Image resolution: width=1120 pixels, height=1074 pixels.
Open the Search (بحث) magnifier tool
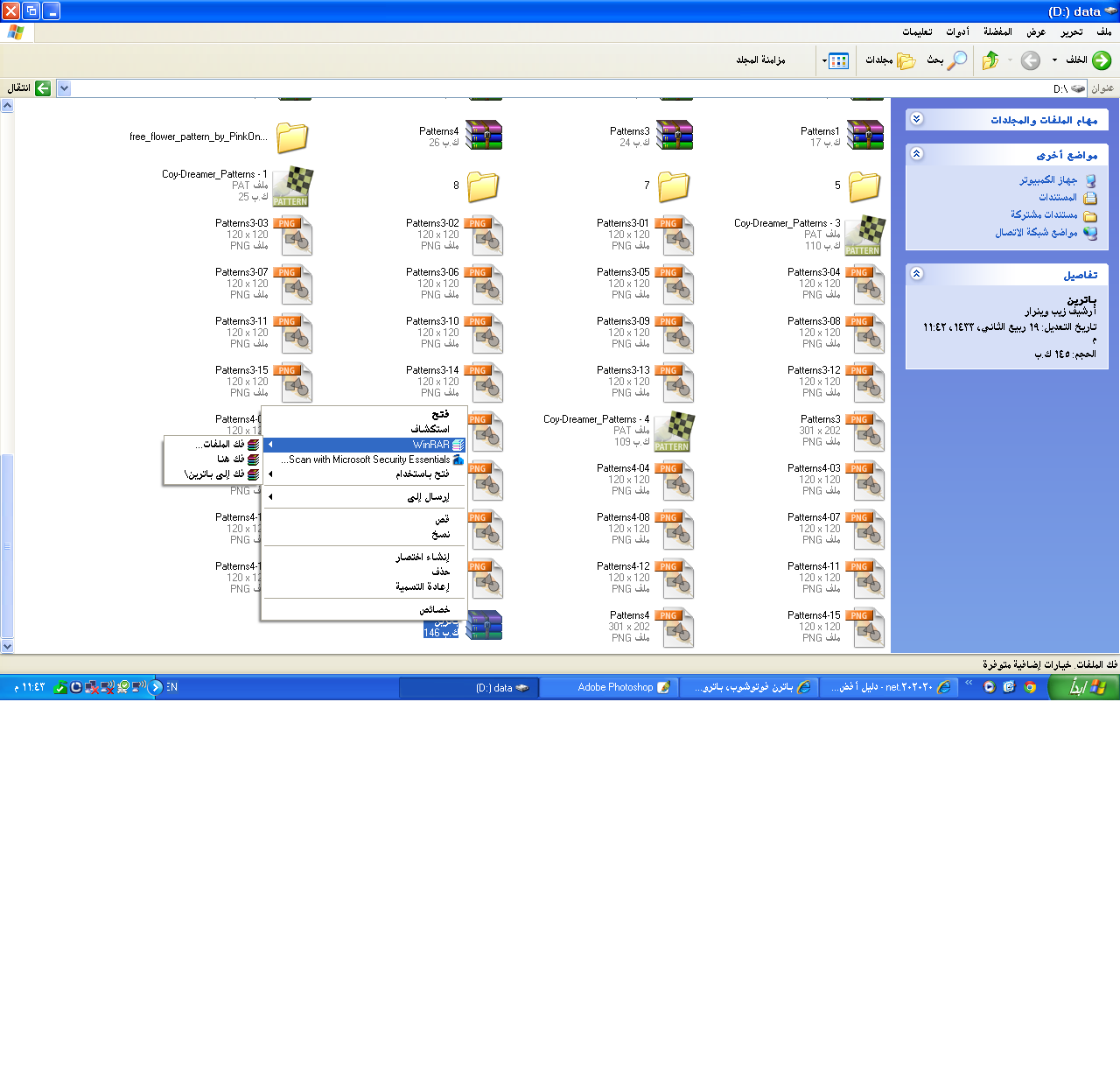[957, 60]
